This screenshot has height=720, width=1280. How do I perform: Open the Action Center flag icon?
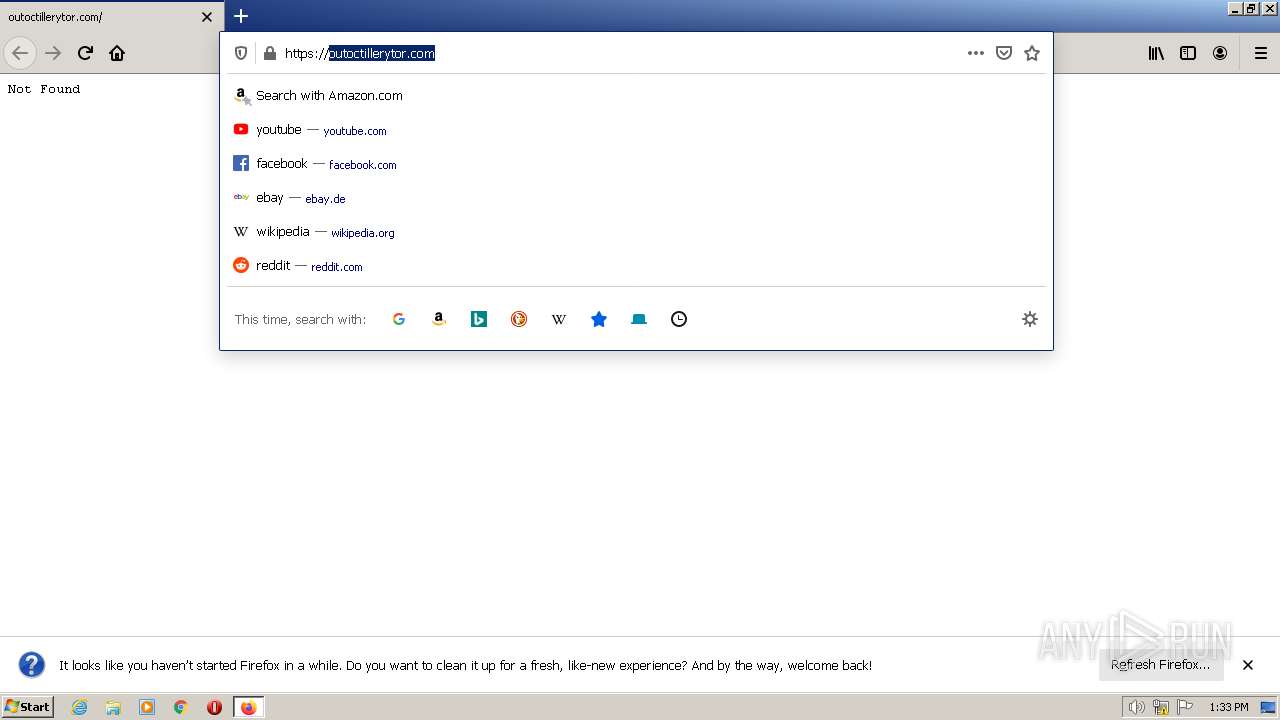click(x=1186, y=707)
